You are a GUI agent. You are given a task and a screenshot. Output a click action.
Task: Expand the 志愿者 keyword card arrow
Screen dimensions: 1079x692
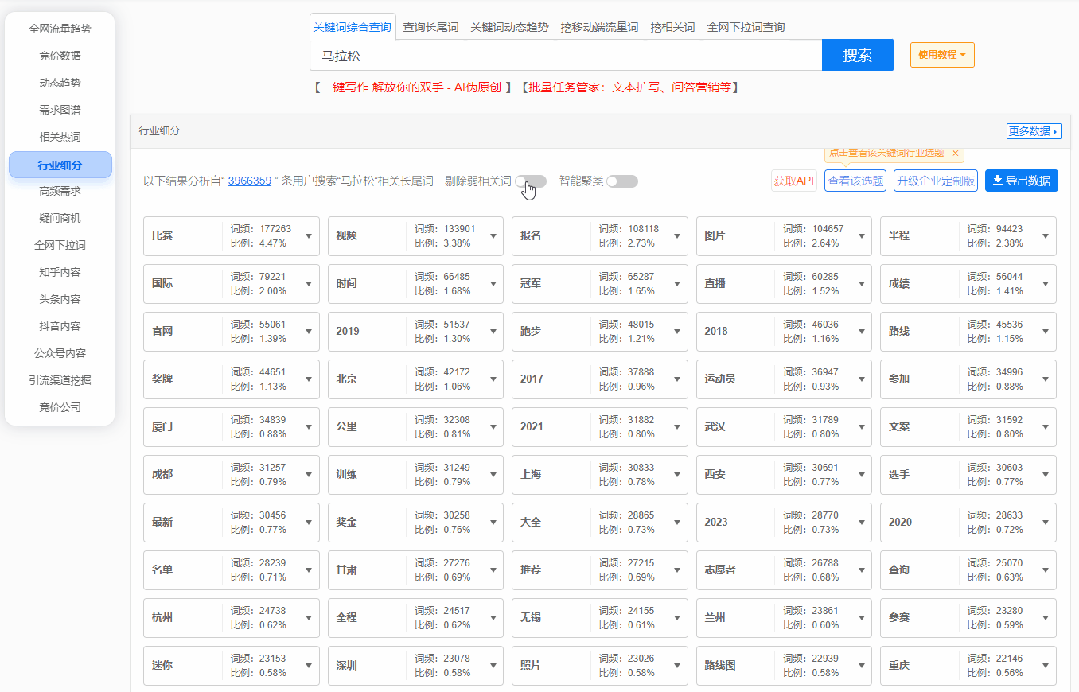[862, 570]
